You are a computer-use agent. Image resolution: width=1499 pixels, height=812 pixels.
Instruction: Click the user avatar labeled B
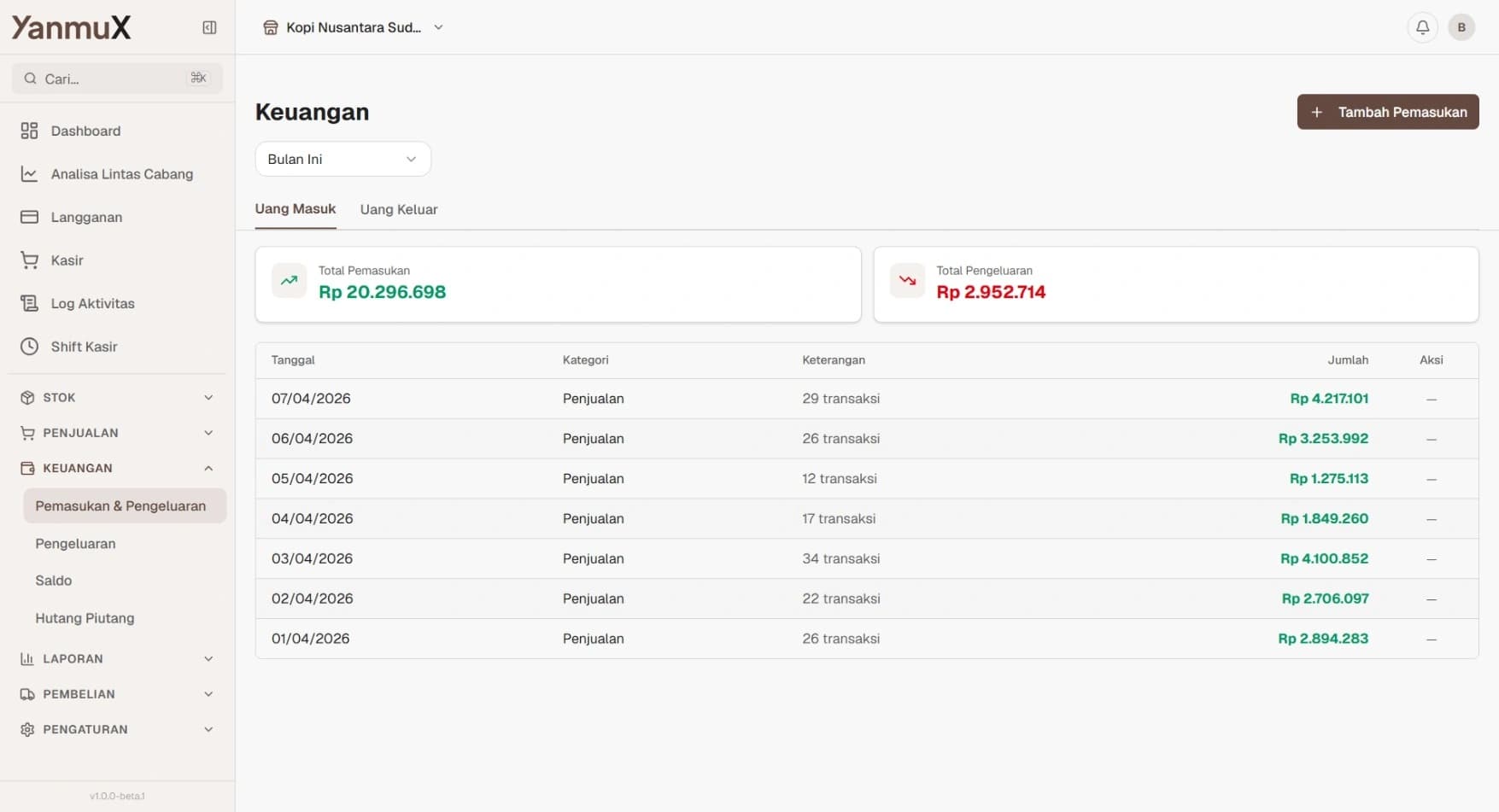click(1461, 27)
